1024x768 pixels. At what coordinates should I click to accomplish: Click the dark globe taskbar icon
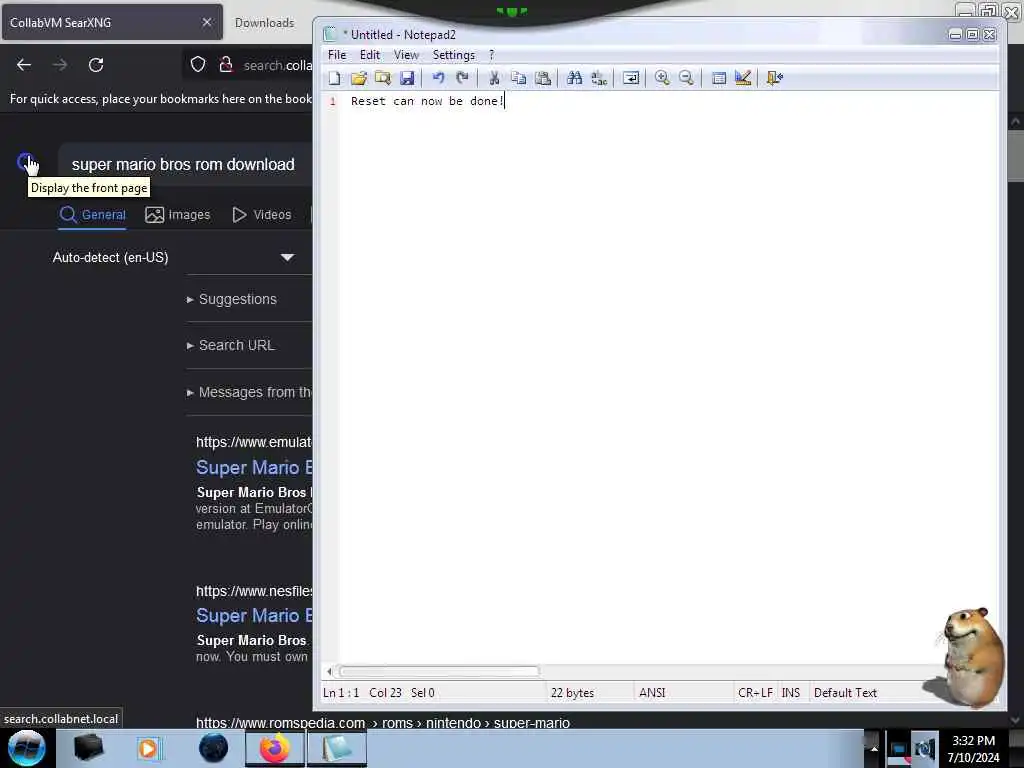[214, 748]
